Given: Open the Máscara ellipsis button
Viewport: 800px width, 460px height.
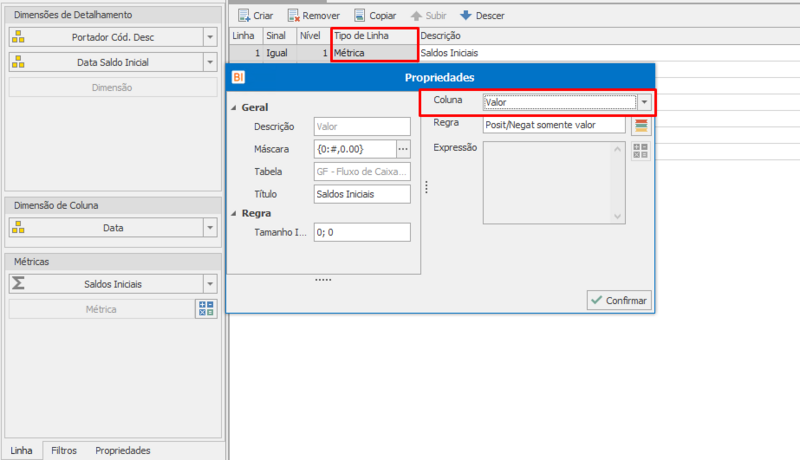Looking at the screenshot, I should point(403,149).
